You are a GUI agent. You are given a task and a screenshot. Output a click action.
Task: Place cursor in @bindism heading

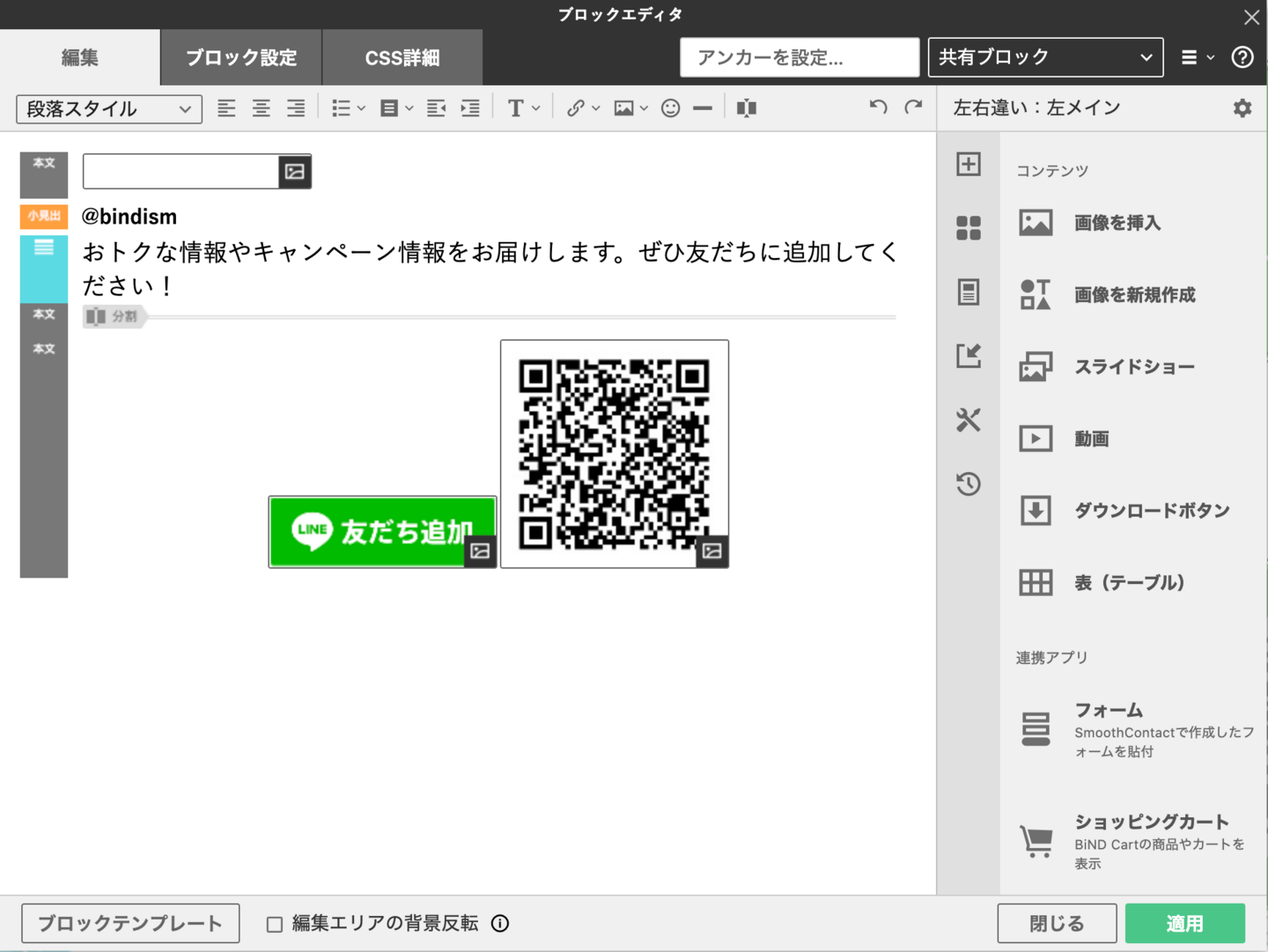tap(129, 217)
